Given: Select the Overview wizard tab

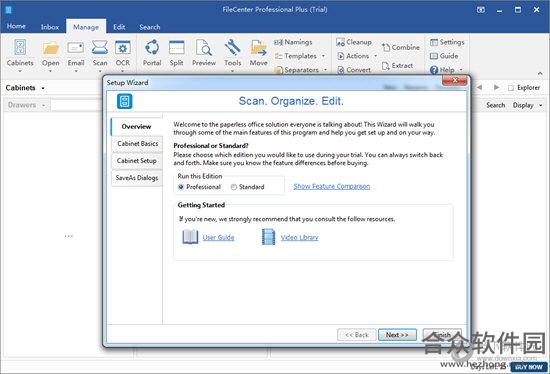Looking at the screenshot, I should click(x=136, y=127).
